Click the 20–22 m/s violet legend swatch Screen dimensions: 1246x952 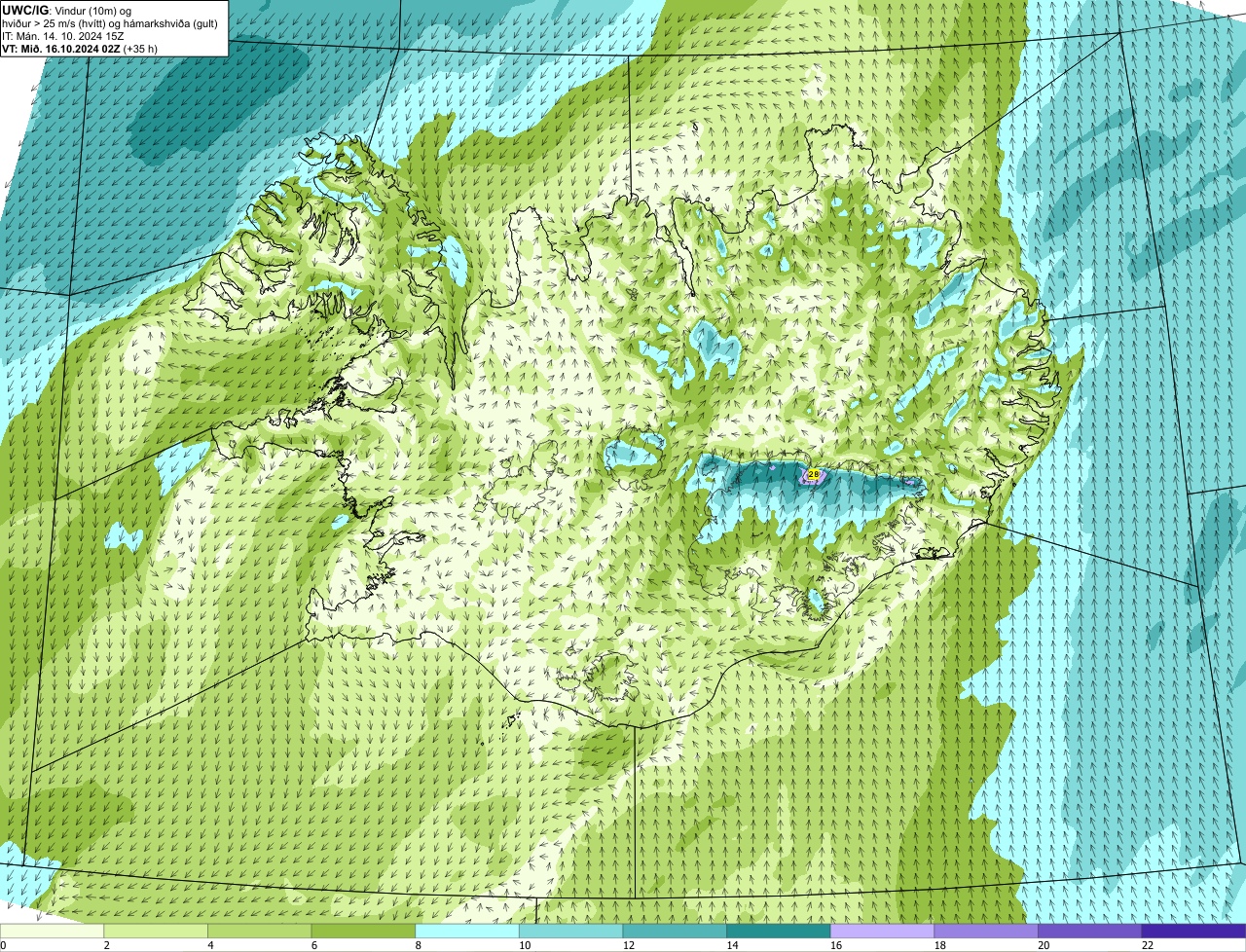click(1090, 931)
